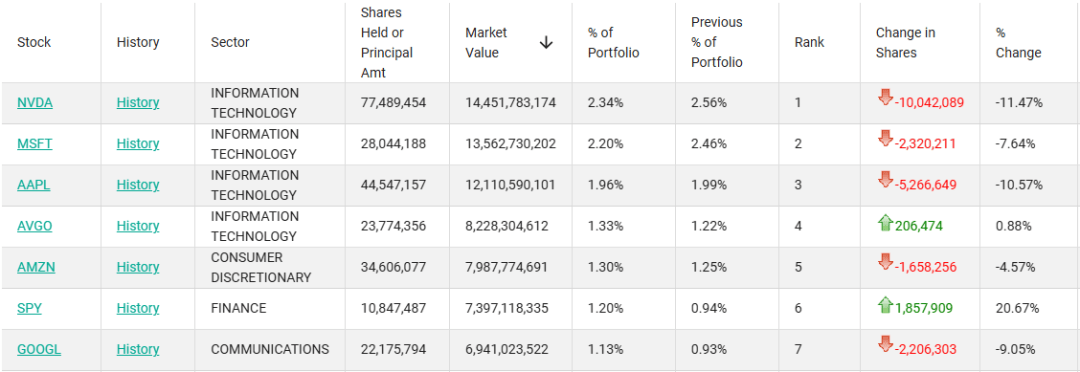Sort by % of Portfolio column header

point(614,43)
